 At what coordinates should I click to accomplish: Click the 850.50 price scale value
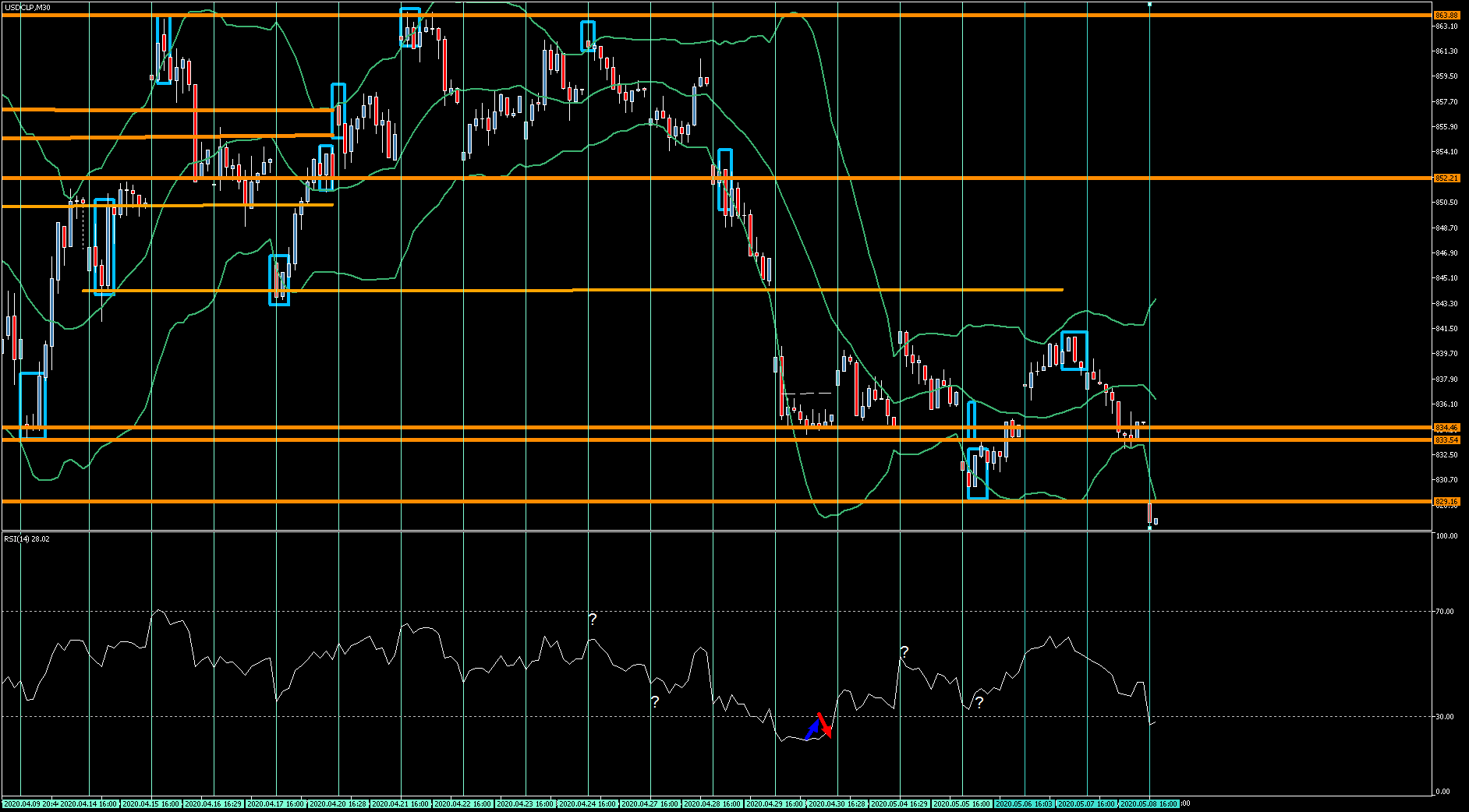coord(1446,202)
